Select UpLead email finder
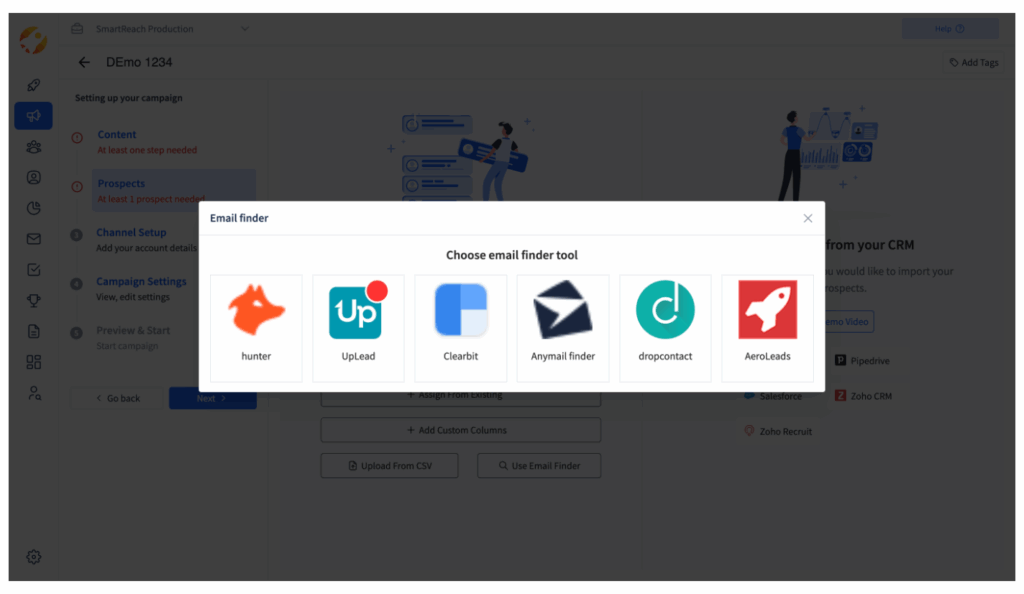 click(x=358, y=328)
